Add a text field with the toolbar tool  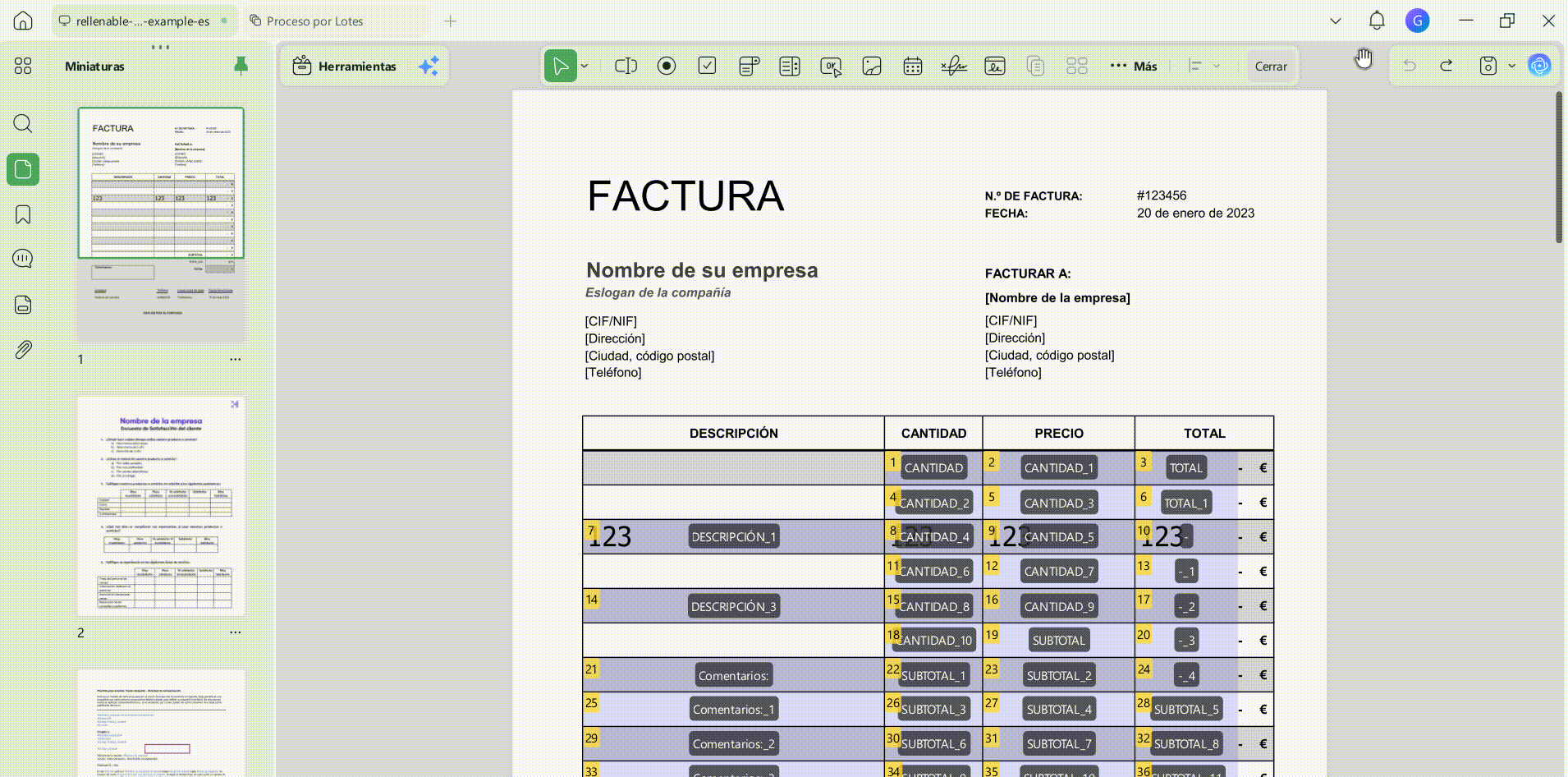626,66
